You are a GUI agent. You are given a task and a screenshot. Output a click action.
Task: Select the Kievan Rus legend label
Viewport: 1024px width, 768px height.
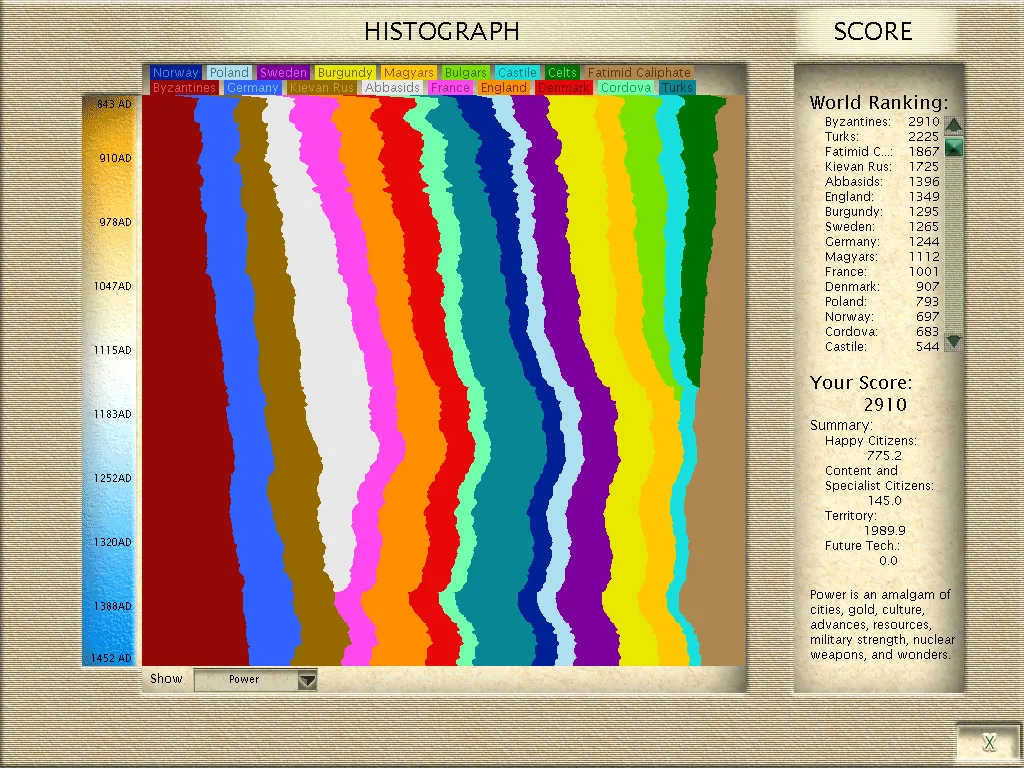tap(322, 88)
